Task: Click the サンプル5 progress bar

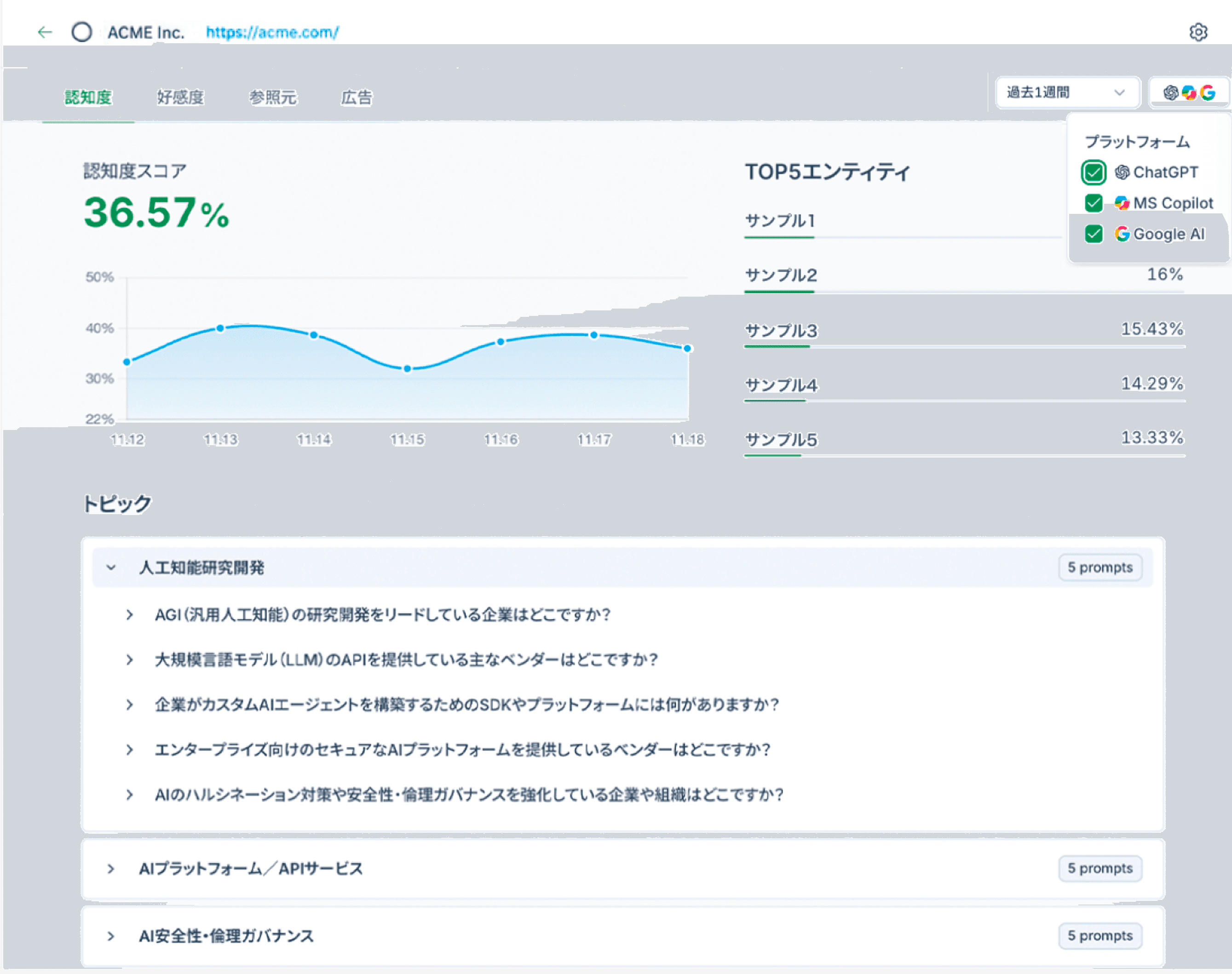Action: pyautogui.click(x=965, y=456)
